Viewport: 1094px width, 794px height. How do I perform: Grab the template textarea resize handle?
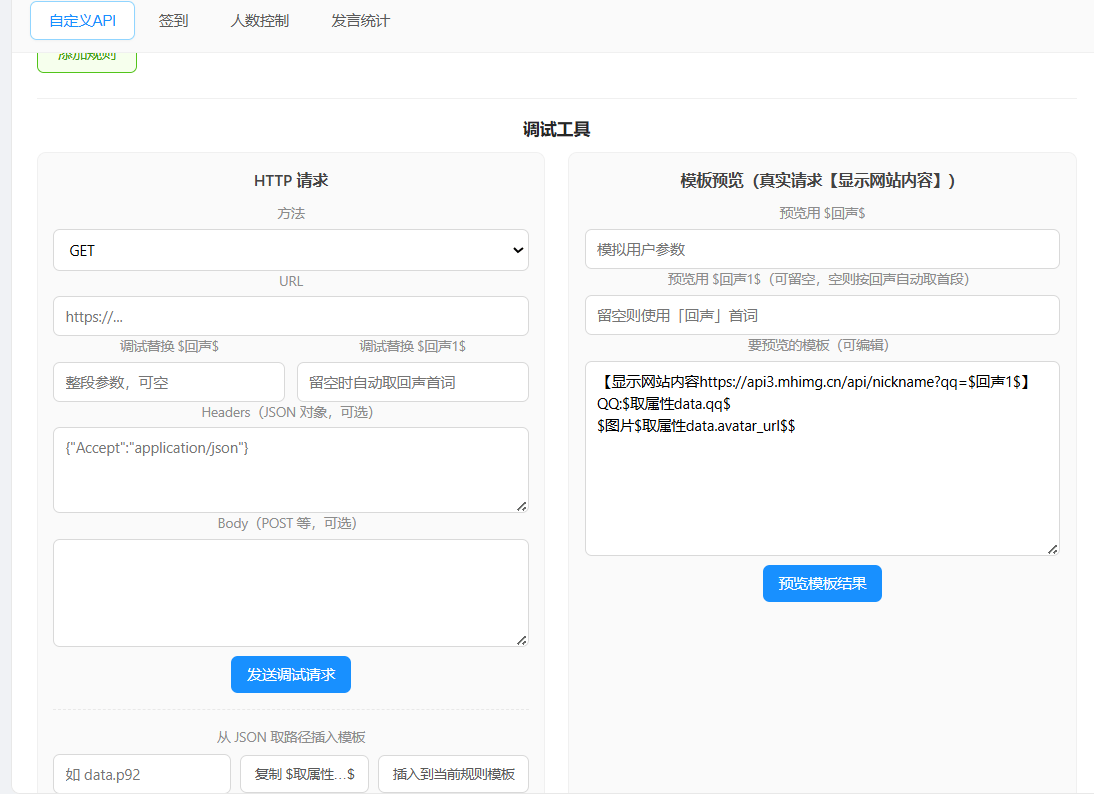pyautogui.click(x=1052, y=549)
